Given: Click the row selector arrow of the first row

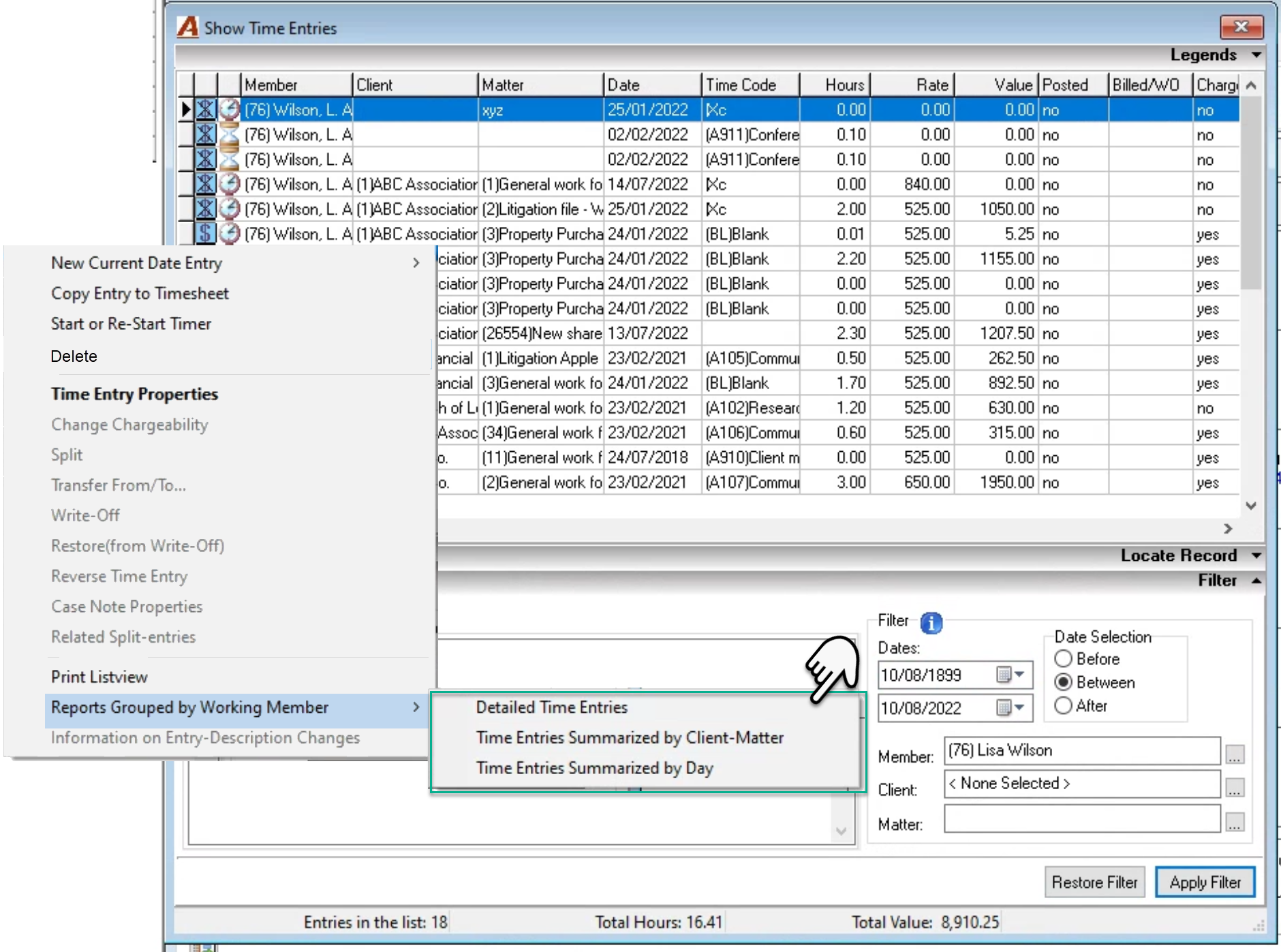Looking at the screenshot, I should tap(185, 110).
